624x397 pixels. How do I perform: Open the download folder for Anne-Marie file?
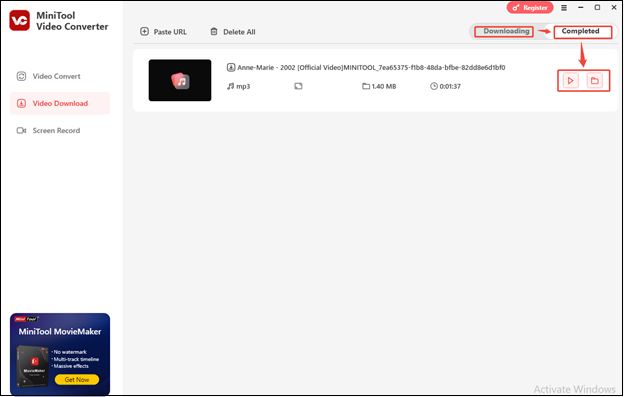595,81
